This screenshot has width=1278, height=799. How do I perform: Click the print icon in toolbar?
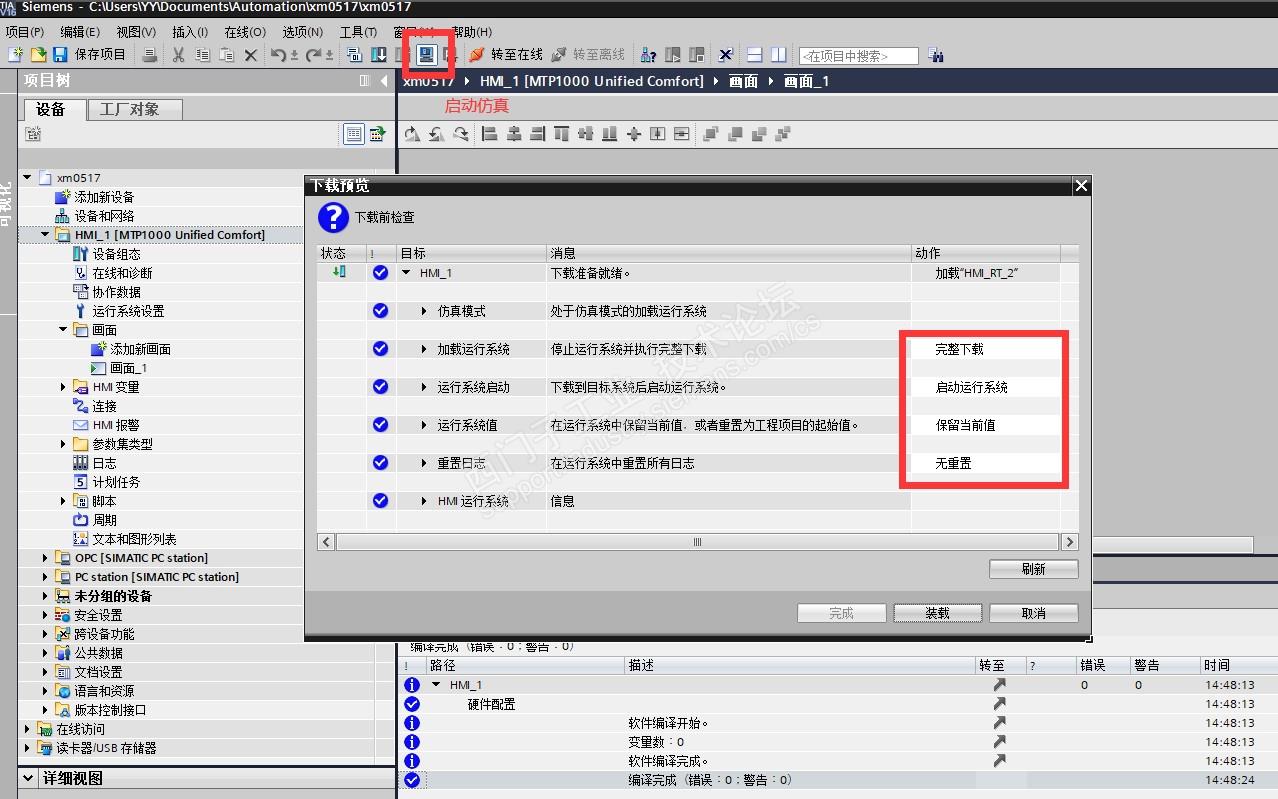click(149, 55)
